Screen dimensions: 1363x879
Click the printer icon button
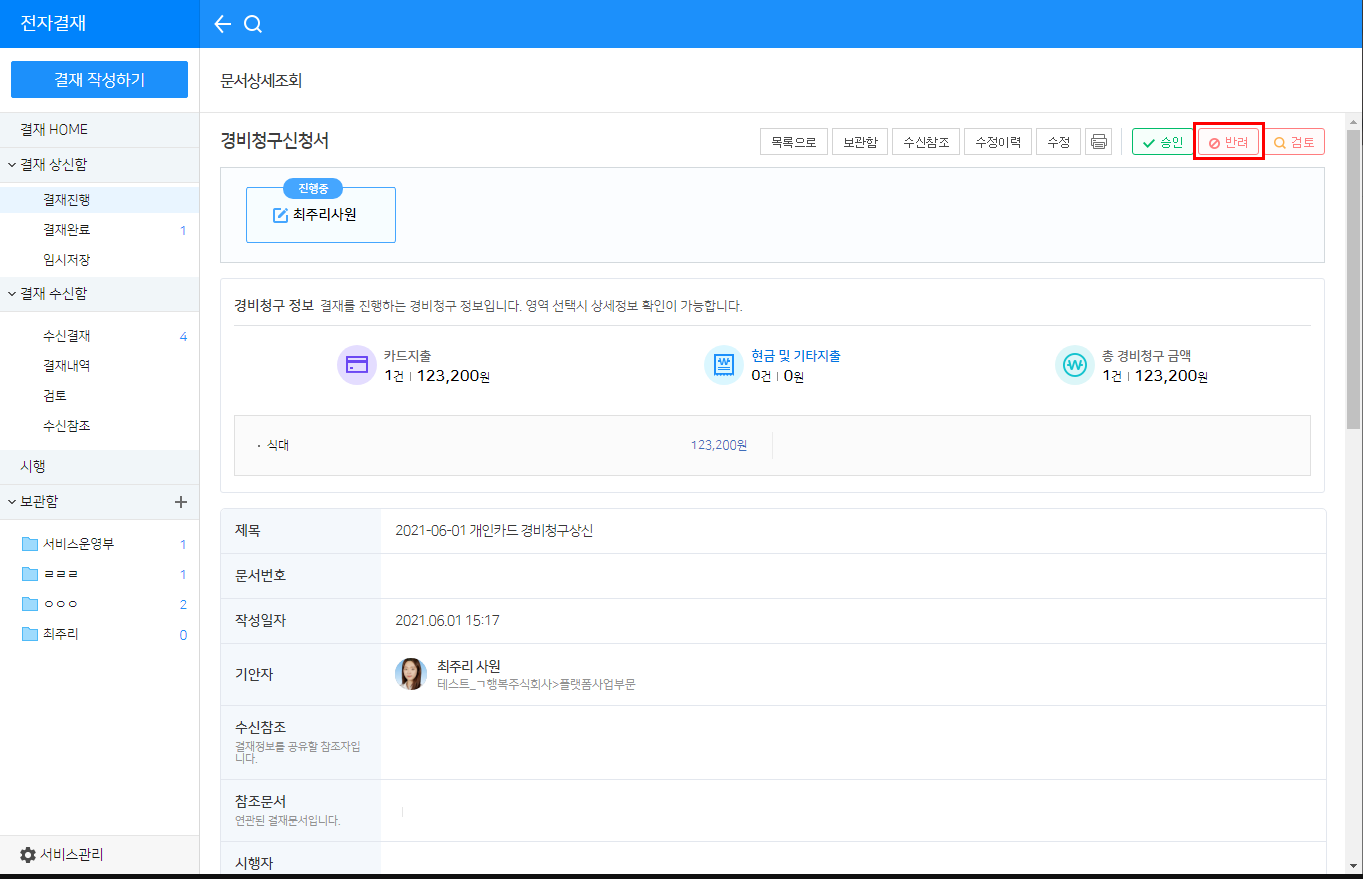tap(1098, 142)
